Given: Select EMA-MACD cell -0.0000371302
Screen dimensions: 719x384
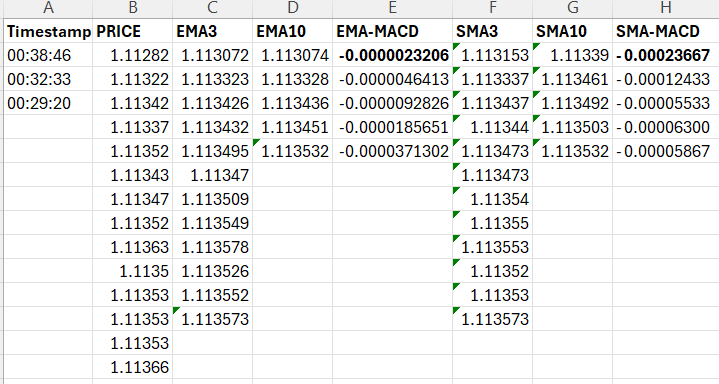Looking at the screenshot, I should click(393, 151).
